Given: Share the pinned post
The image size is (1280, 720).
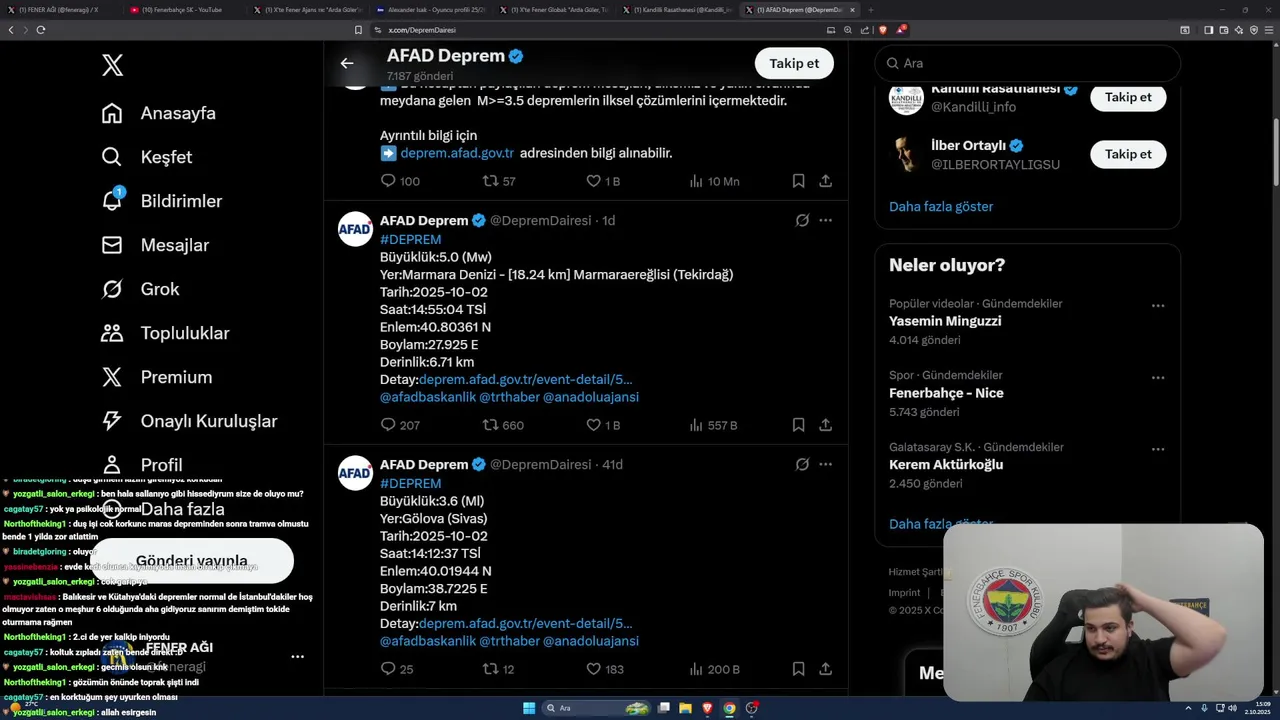Looking at the screenshot, I should point(825,181).
